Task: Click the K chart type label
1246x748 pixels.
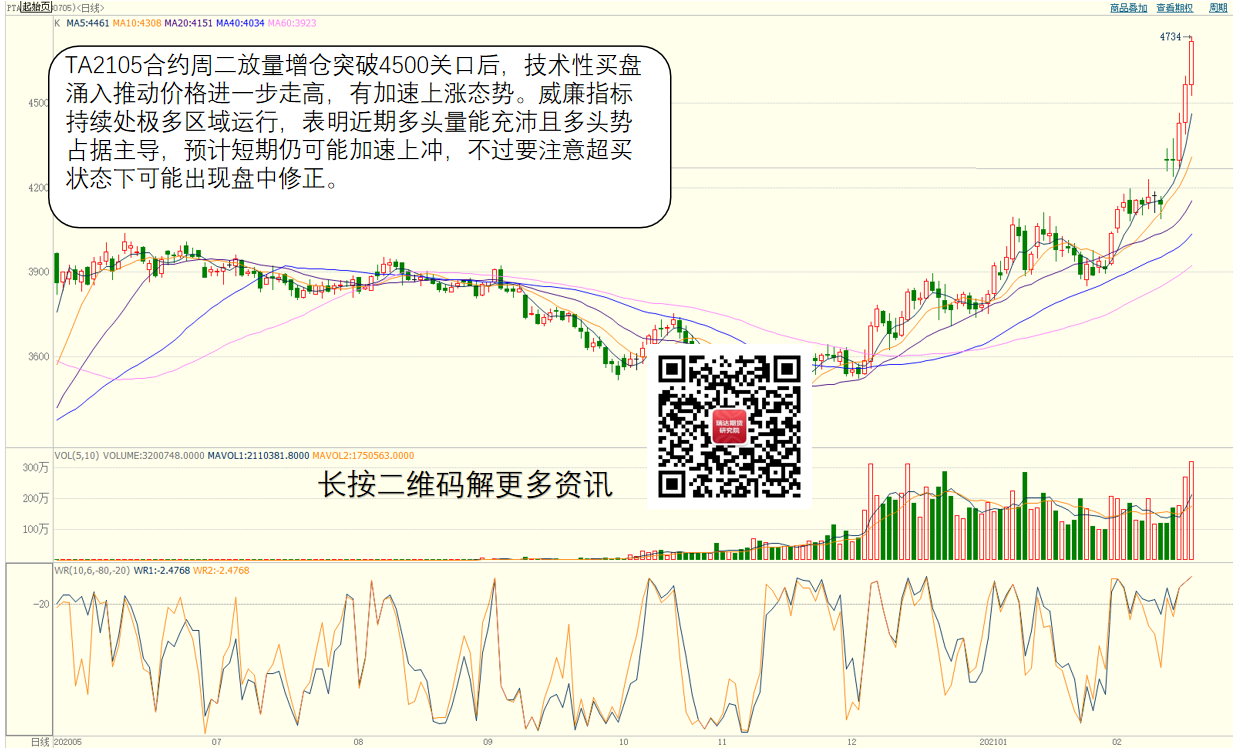Action: pos(57,22)
